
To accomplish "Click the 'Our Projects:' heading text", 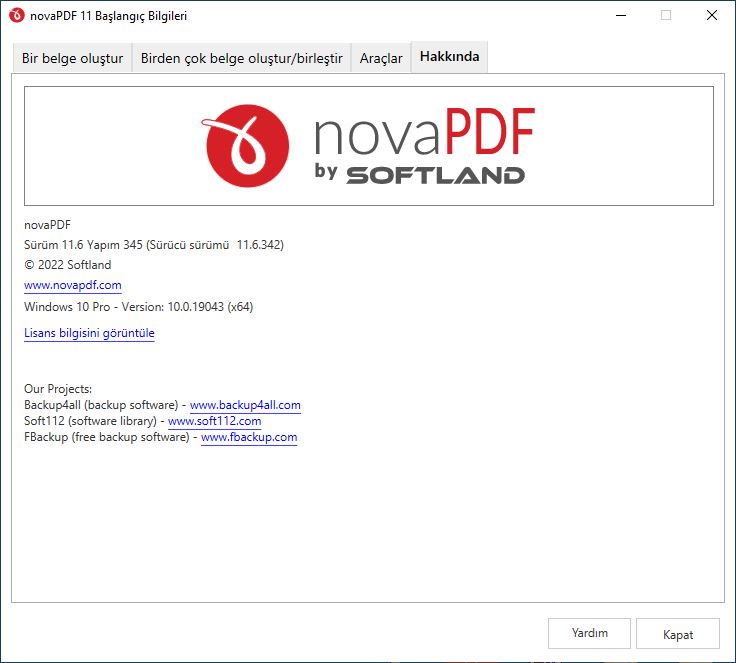I will point(58,389).
